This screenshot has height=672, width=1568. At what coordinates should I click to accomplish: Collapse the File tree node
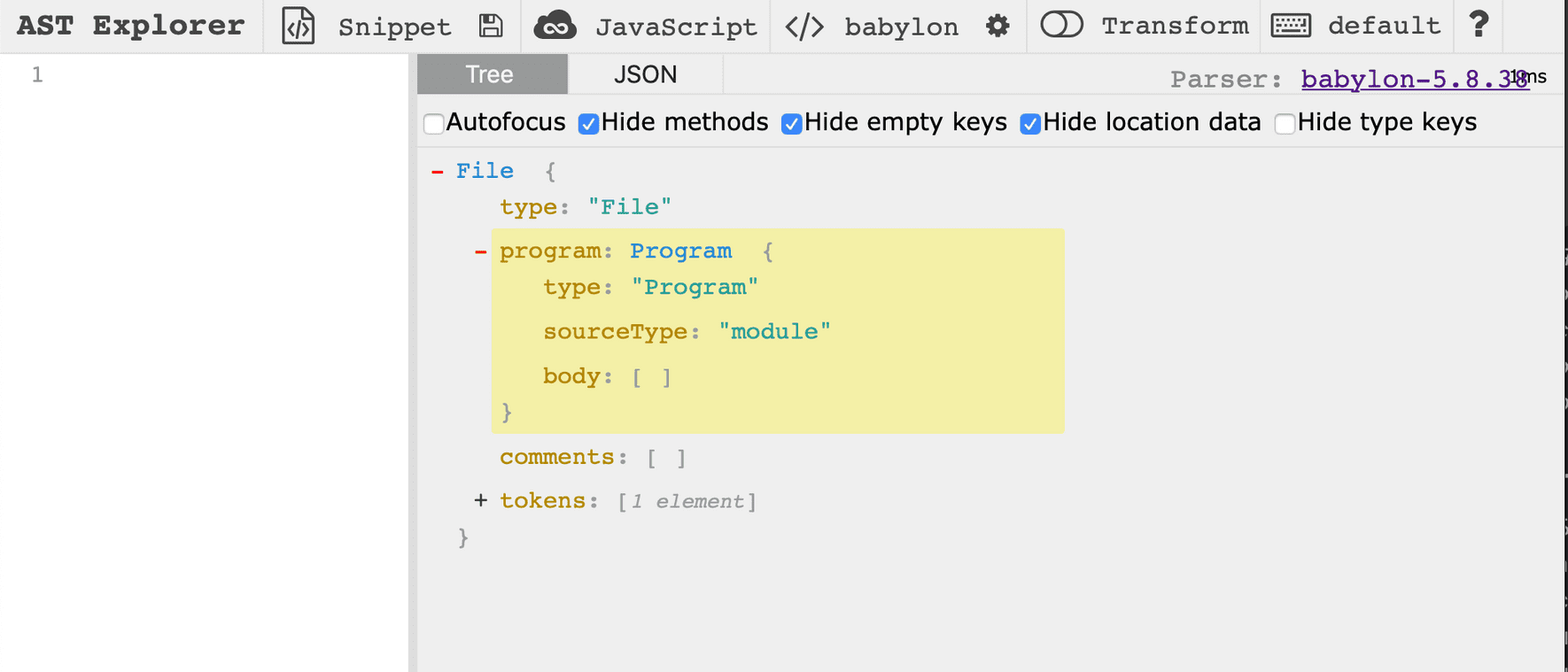pos(437,172)
